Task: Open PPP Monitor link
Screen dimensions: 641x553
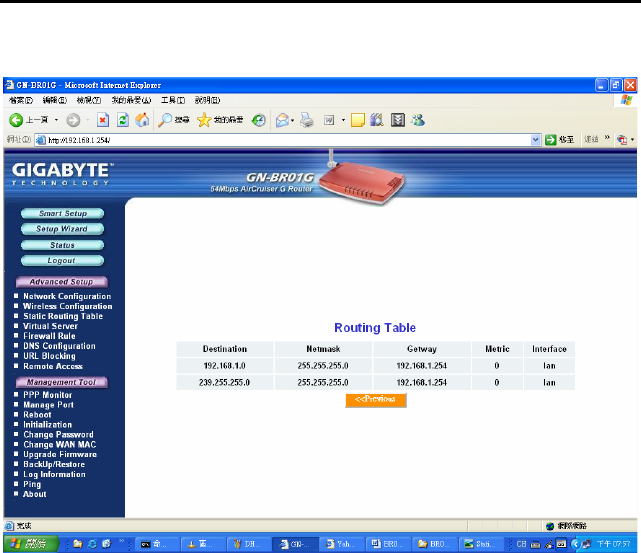Action: click(x=47, y=395)
